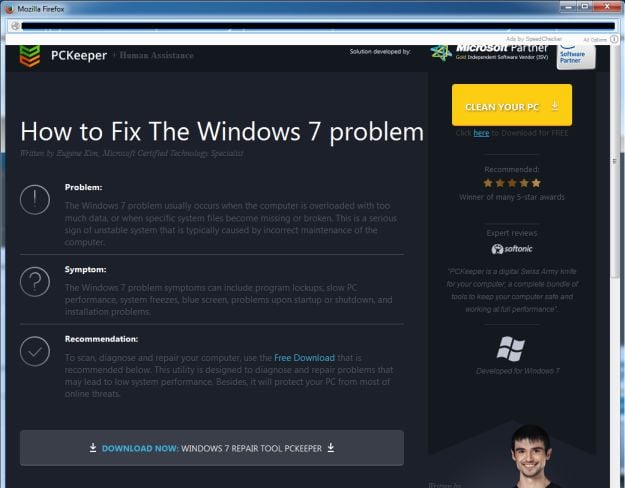Open the Free Download link in Recommendation

304,358
